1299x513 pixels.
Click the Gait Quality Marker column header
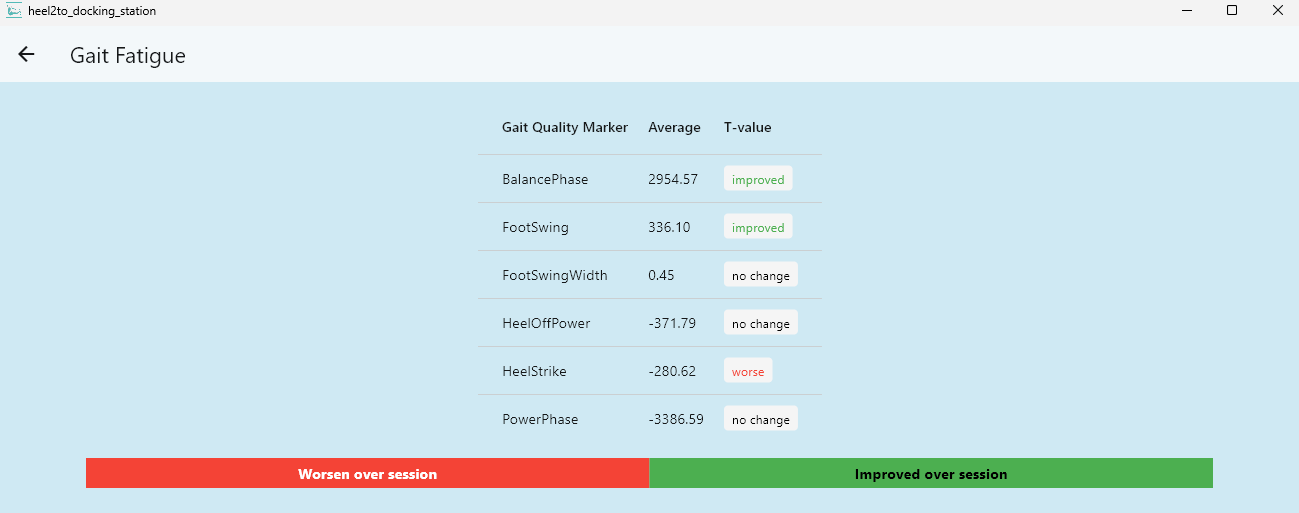tap(565, 127)
